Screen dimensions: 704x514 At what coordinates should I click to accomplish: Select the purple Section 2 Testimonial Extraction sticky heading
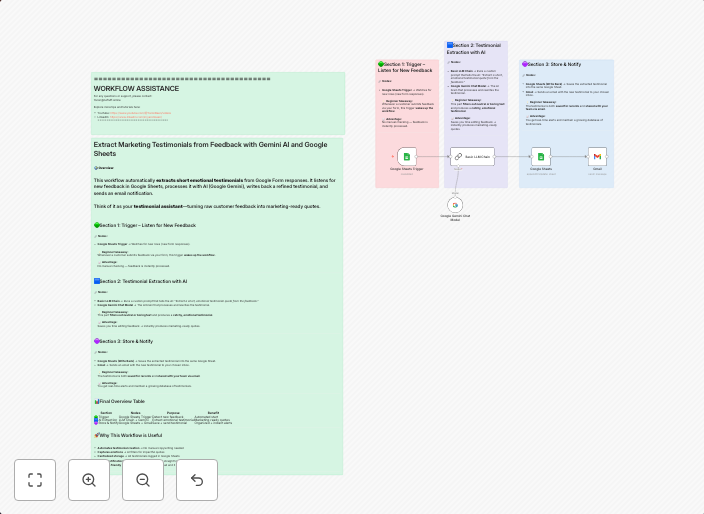click(x=474, y=48)
